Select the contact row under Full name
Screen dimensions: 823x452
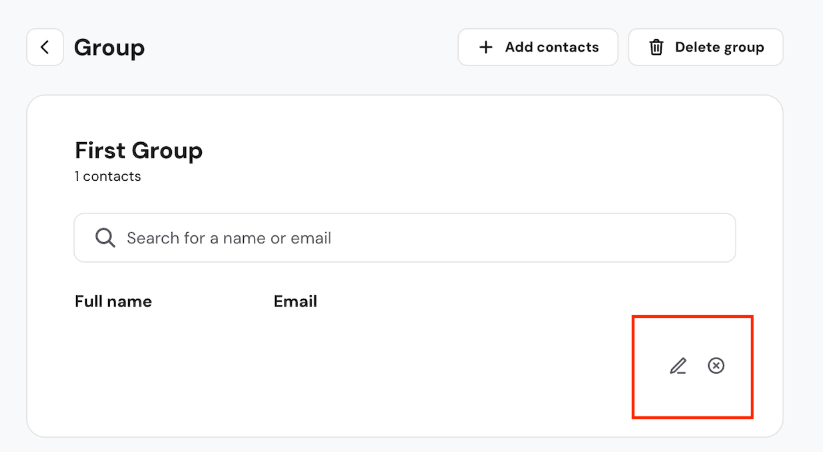point(150,366)
